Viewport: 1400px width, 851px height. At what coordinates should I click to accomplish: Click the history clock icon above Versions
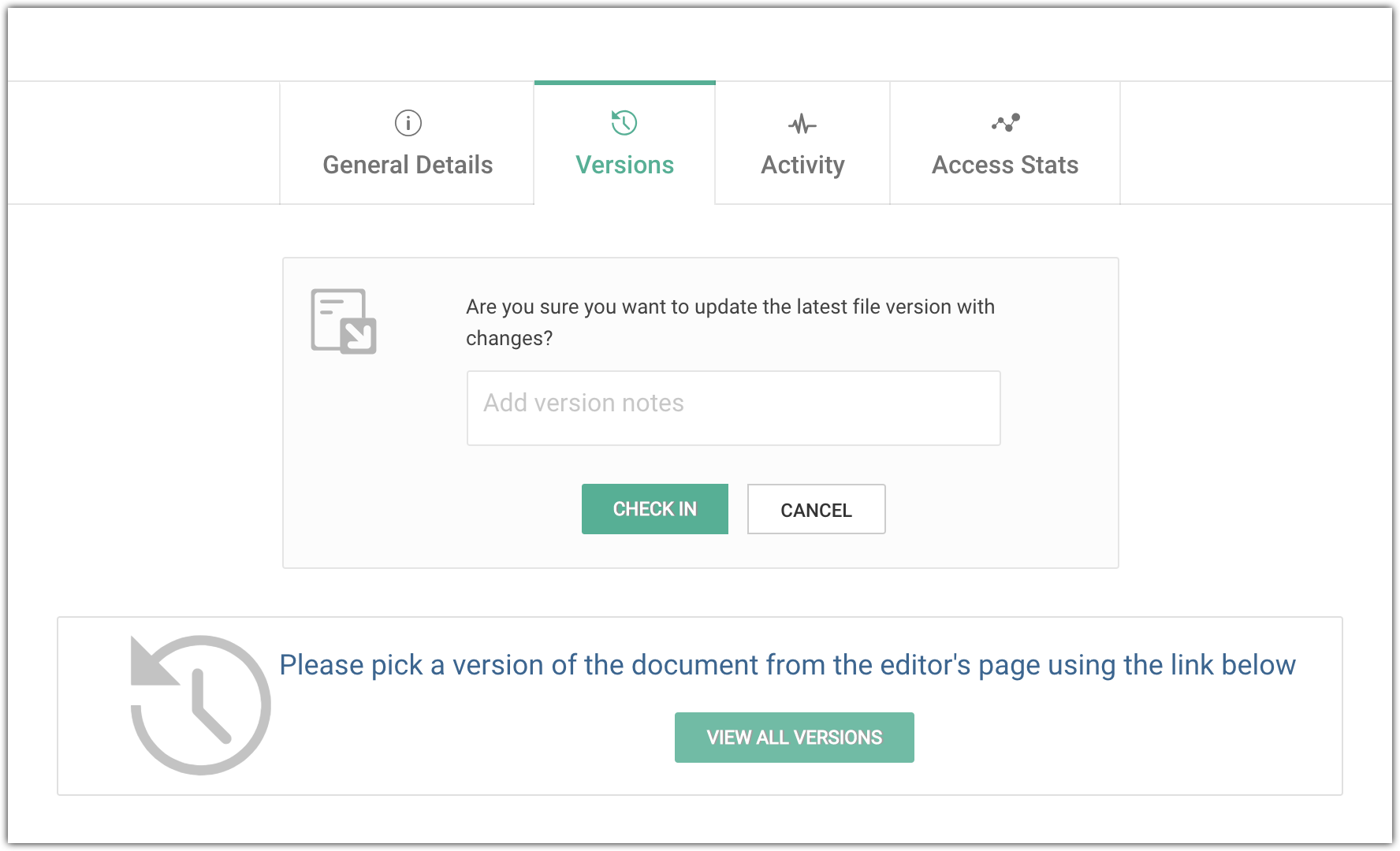tap(624, 123)
